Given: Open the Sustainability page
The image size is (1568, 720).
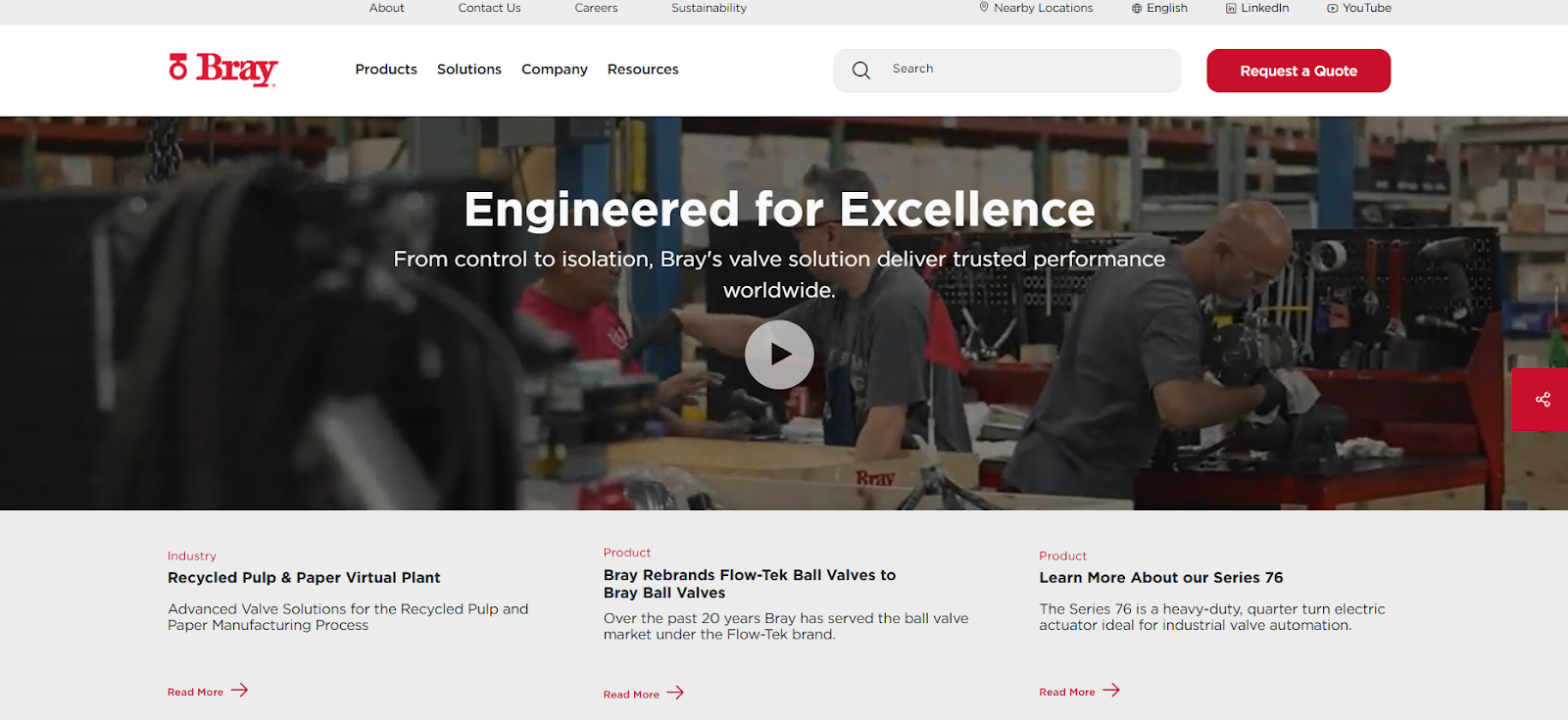Looking at the screenshot, I should 710,8.
